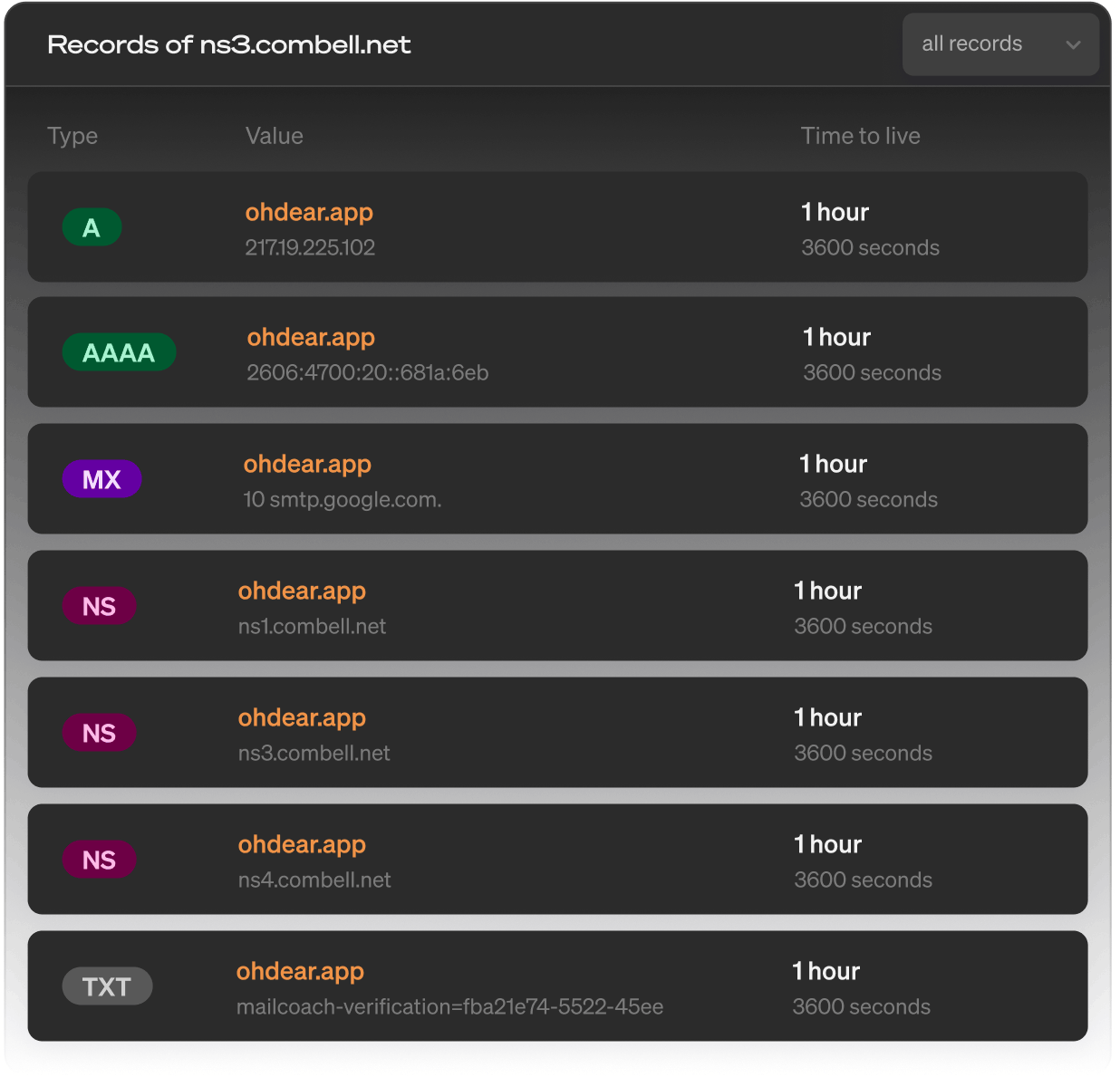The width and height of the screenshot is (1120, 1077).
Task: Click the NS badge for ns1.combell.net row
Action: pyautogui.click(x=100, y=606)
